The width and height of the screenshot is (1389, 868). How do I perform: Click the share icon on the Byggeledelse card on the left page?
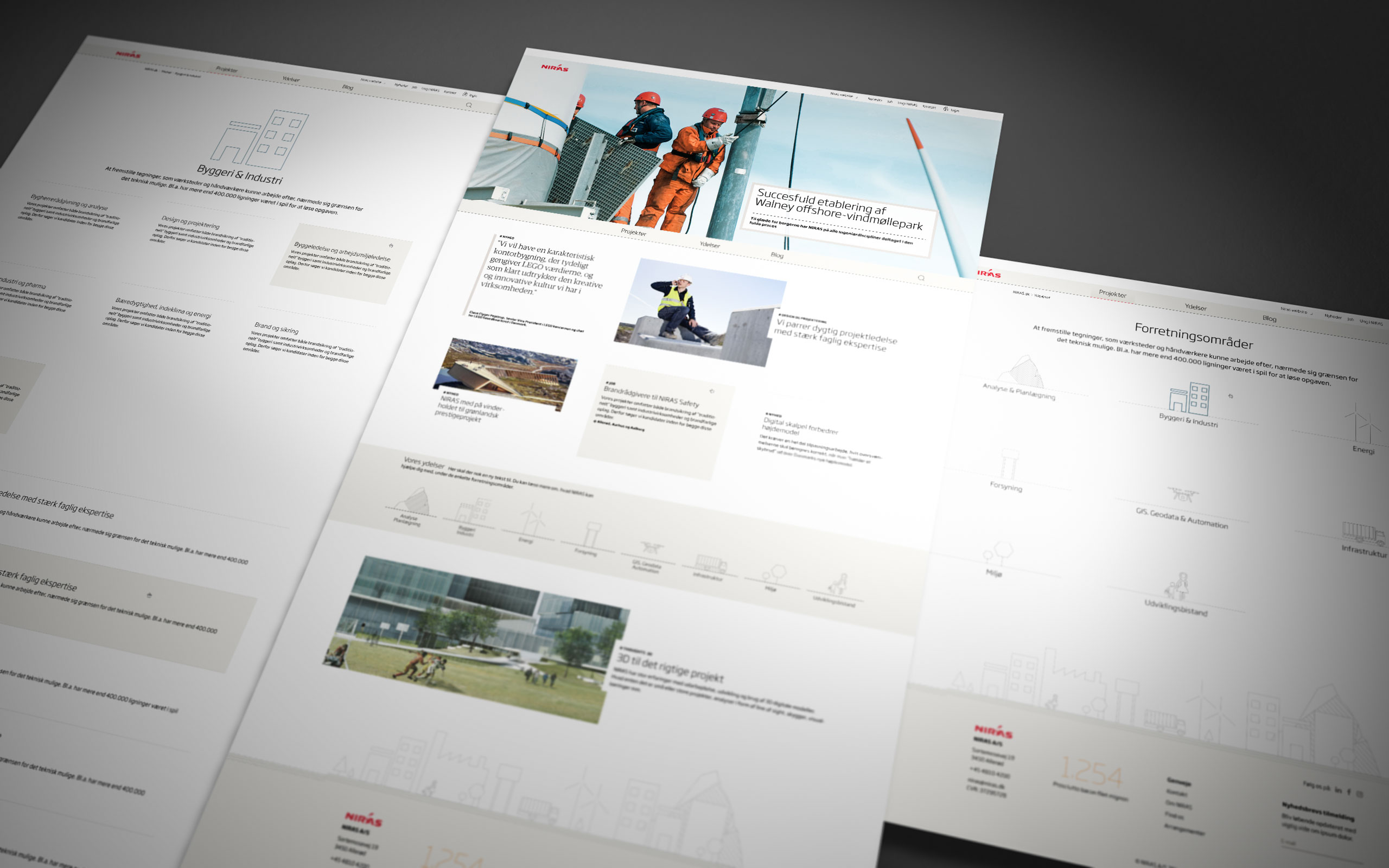(391, 246)
